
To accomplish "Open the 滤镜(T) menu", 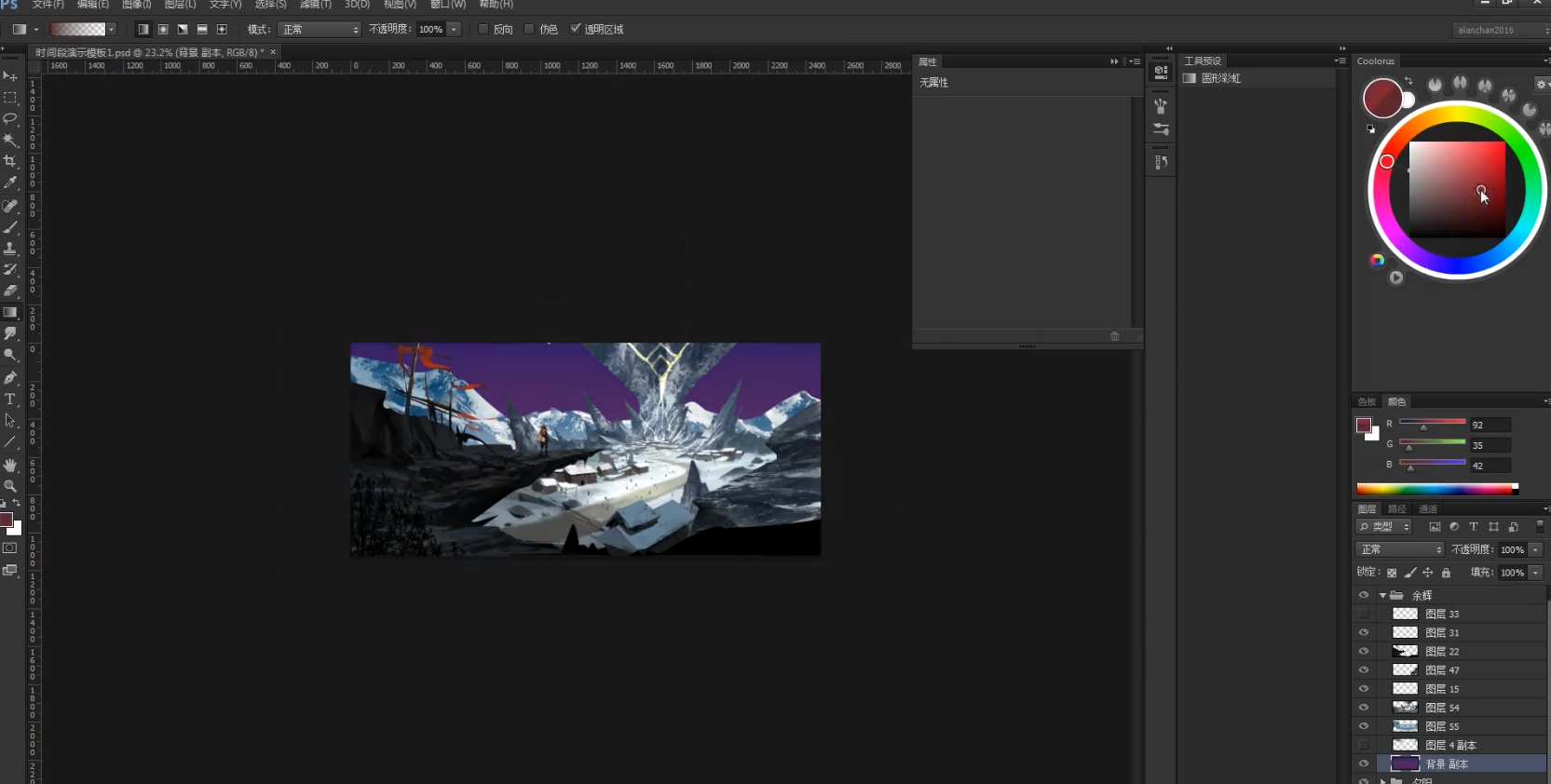I will tap(316, 5).
